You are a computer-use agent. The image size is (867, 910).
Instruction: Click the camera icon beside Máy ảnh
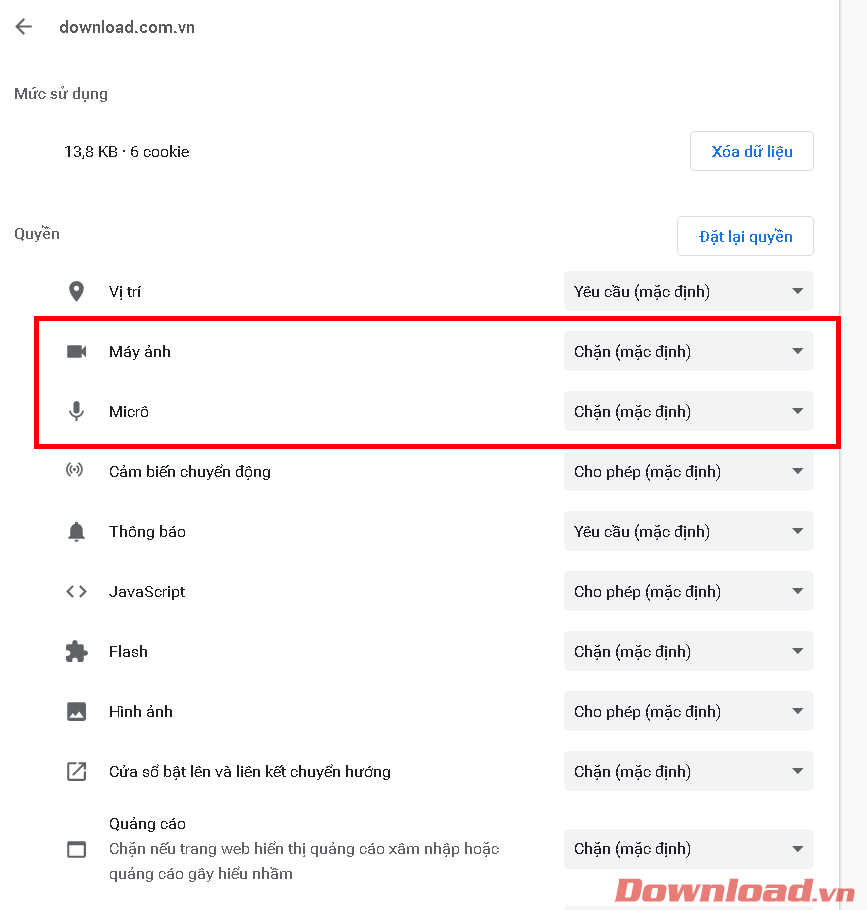point(76,351)
